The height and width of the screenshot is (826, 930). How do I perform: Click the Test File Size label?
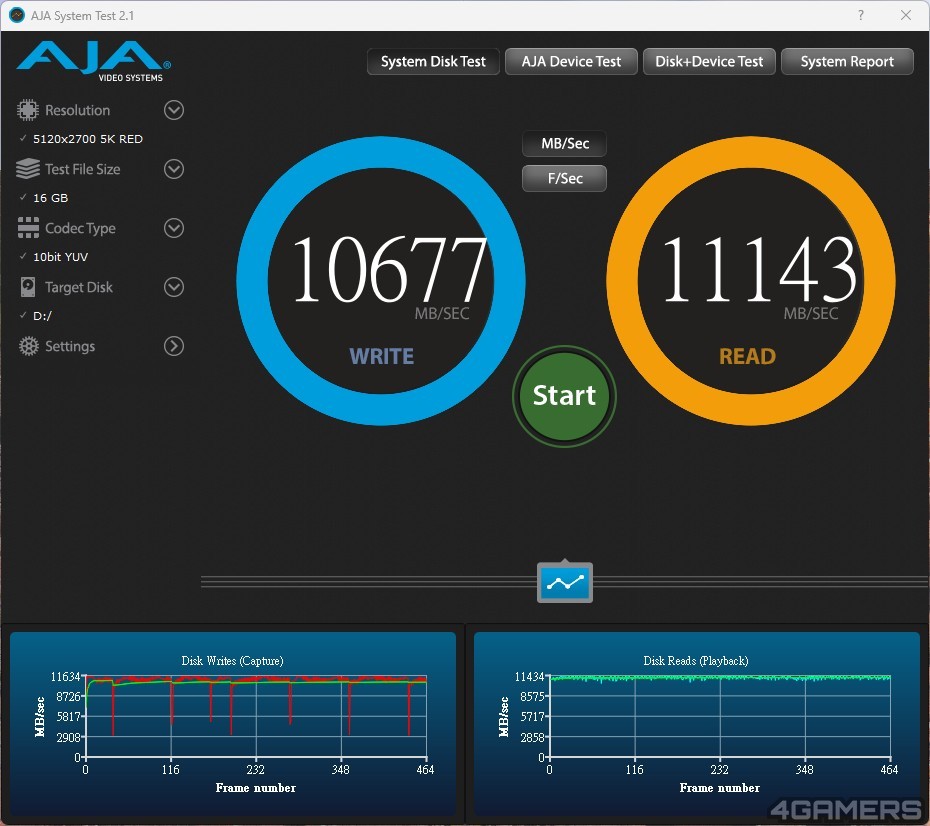(x=83, y=169)
